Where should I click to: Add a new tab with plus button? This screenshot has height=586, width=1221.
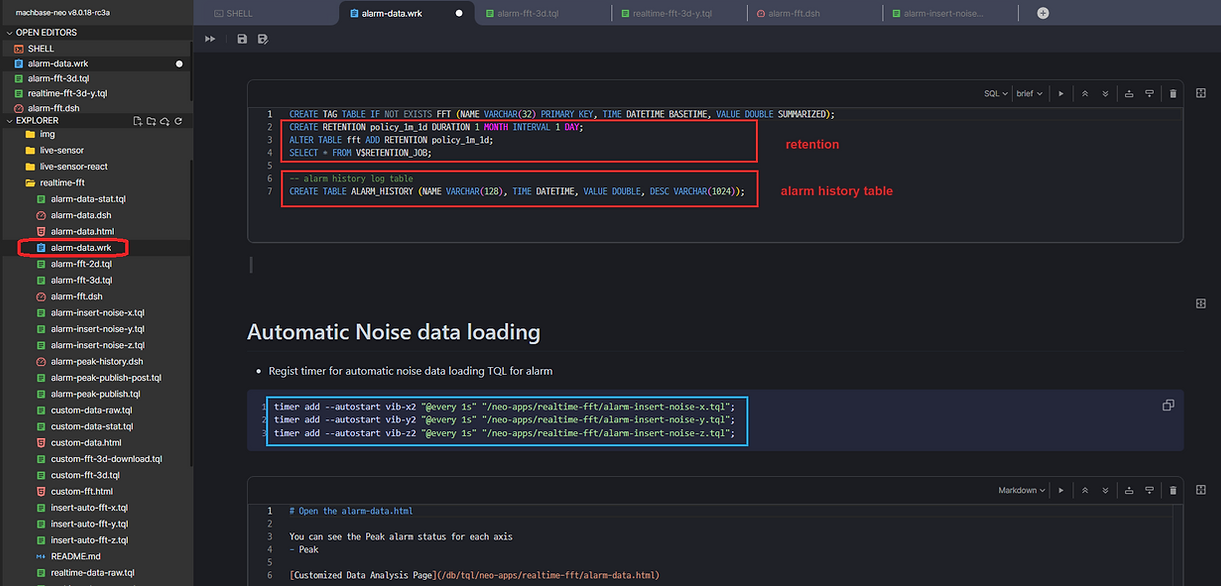(x=1043, y=13)
